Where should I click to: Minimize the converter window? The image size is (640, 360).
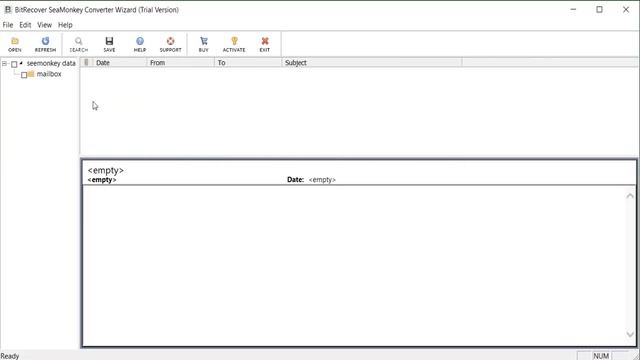pyautogui.click(x=573, y=9)
